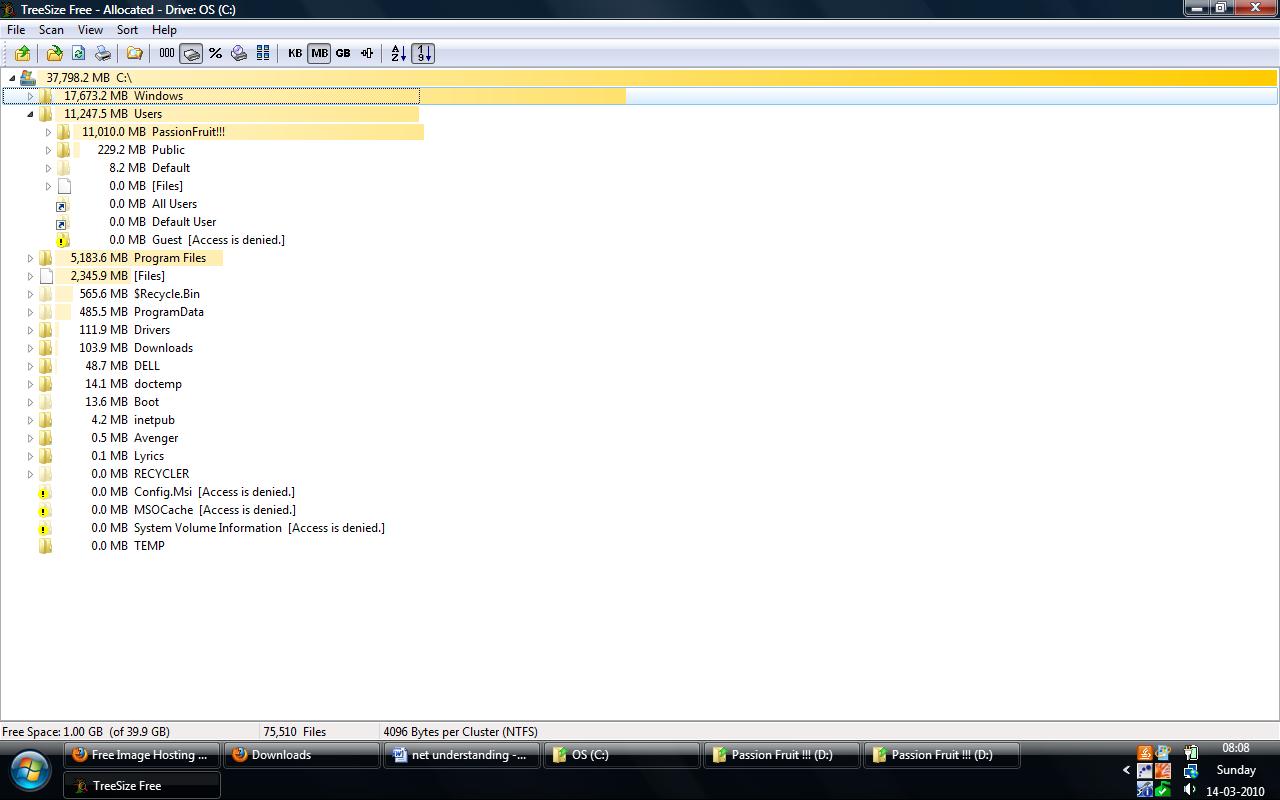Click the green checkmark tray icon
The height and width of the screenshot is (800, 1280).
tap(1162, 789)
